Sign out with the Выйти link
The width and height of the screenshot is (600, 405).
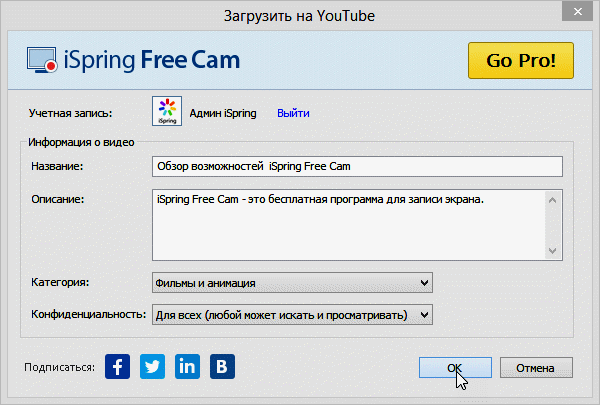293,113
